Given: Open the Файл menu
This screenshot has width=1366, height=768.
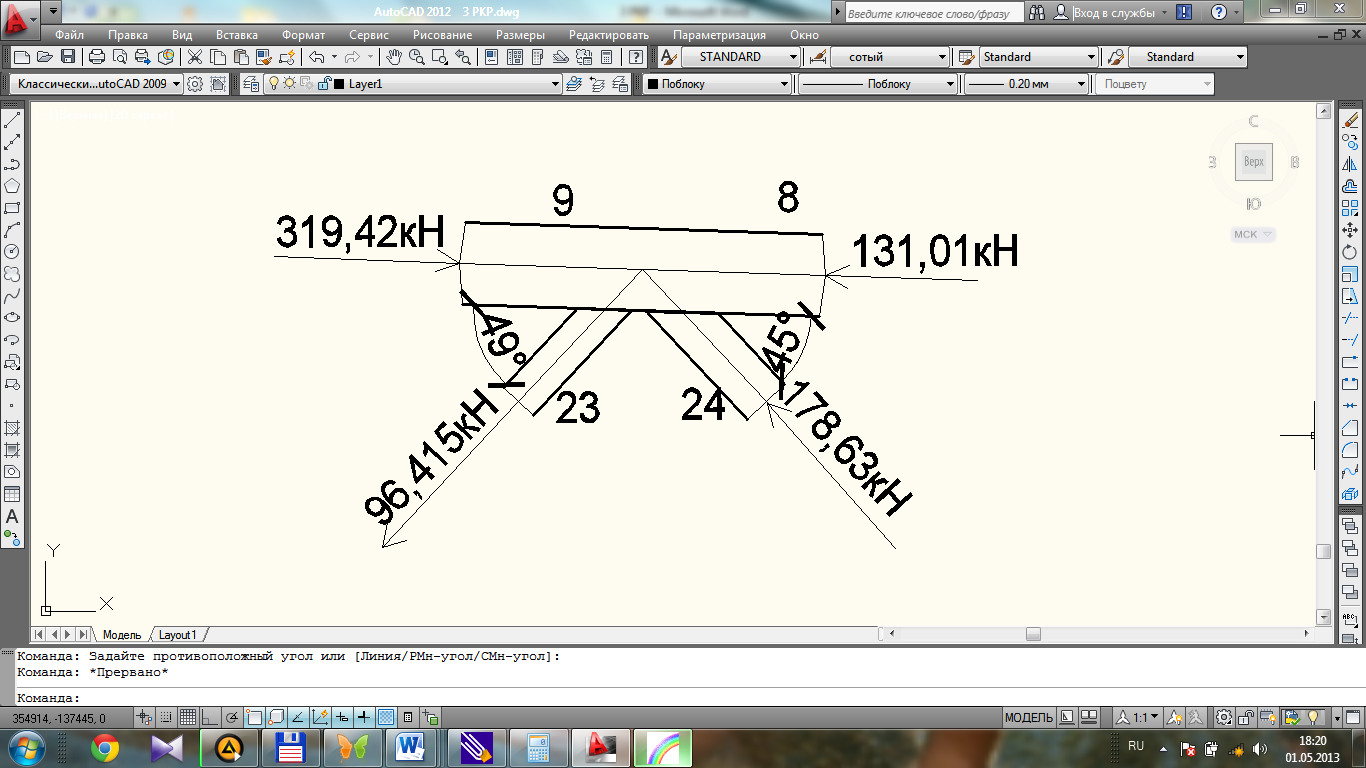Looking at the screenshot, I should pyautogui.click(x=70, y=35).
